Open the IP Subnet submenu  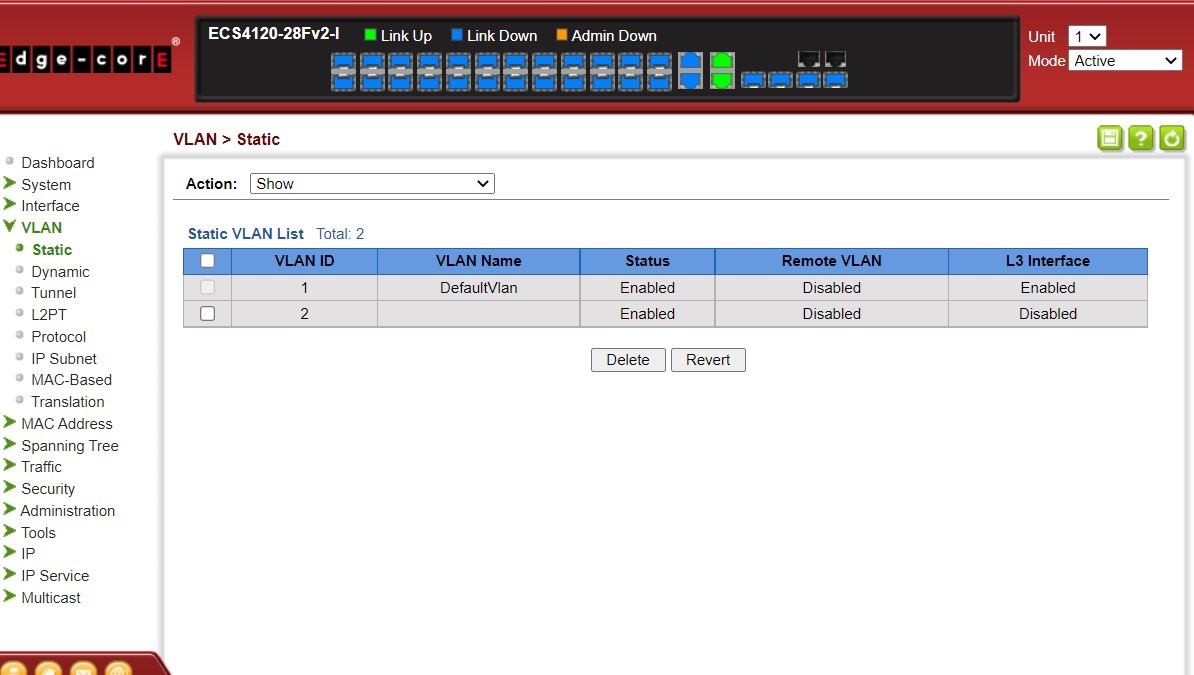coord(64,358)
